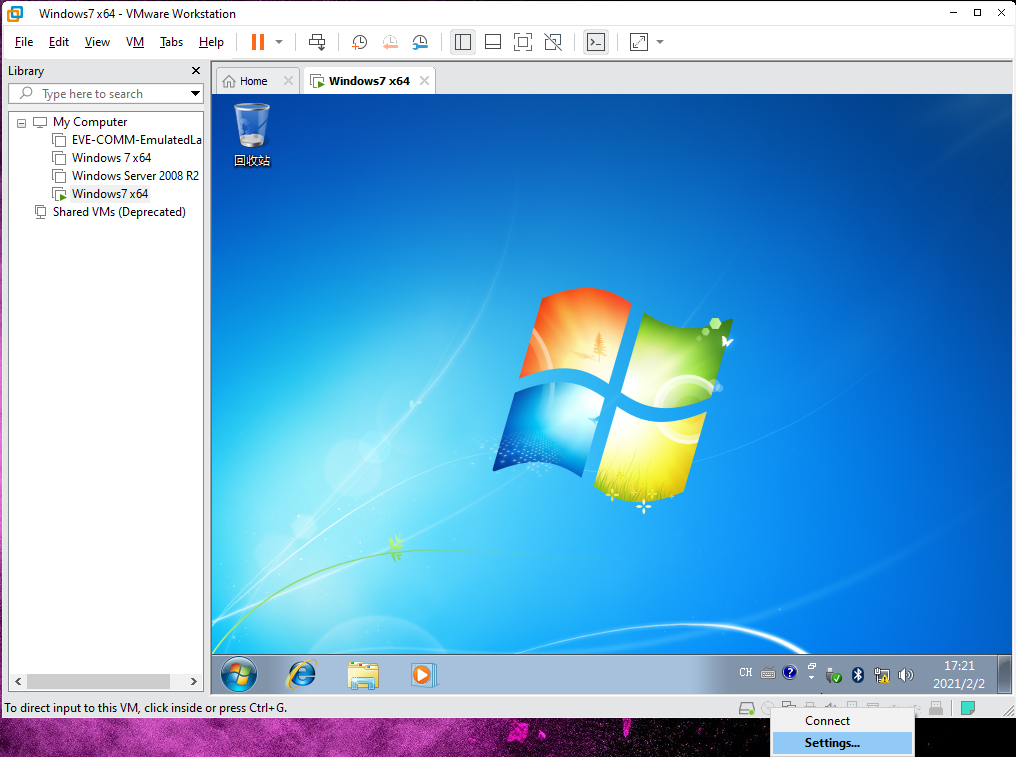The height and width of the screenshot is (757, 1016).
Task: Close the Library panel
Action: 196,71
